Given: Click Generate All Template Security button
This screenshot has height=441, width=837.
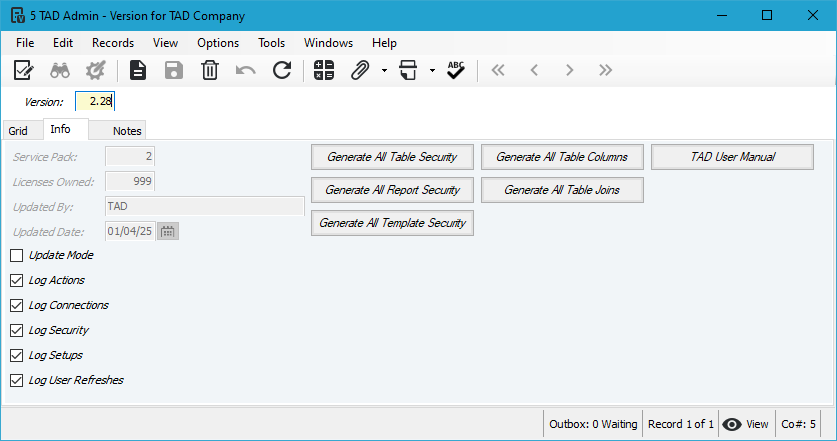Looking at the screenshot, I should click(x=392, y=223).
